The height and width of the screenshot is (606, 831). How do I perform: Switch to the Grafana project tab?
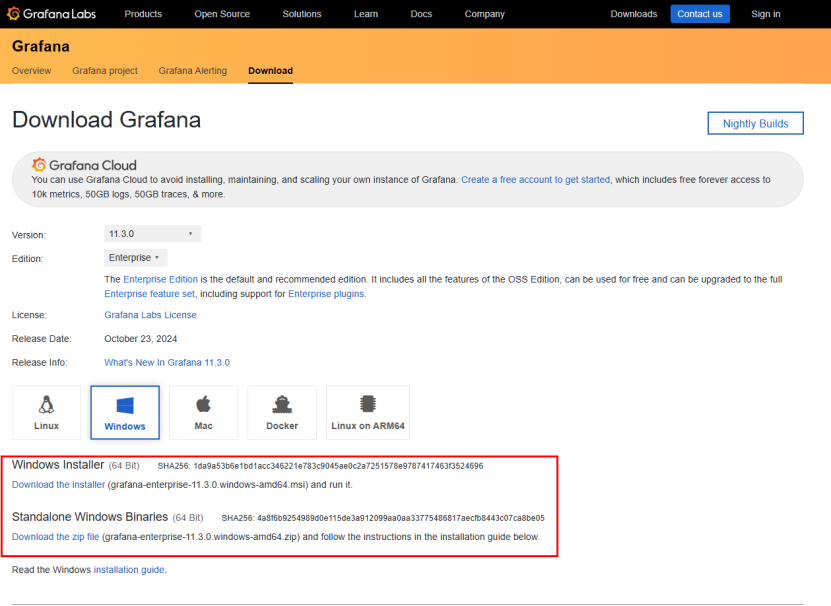tap(105, 71)
